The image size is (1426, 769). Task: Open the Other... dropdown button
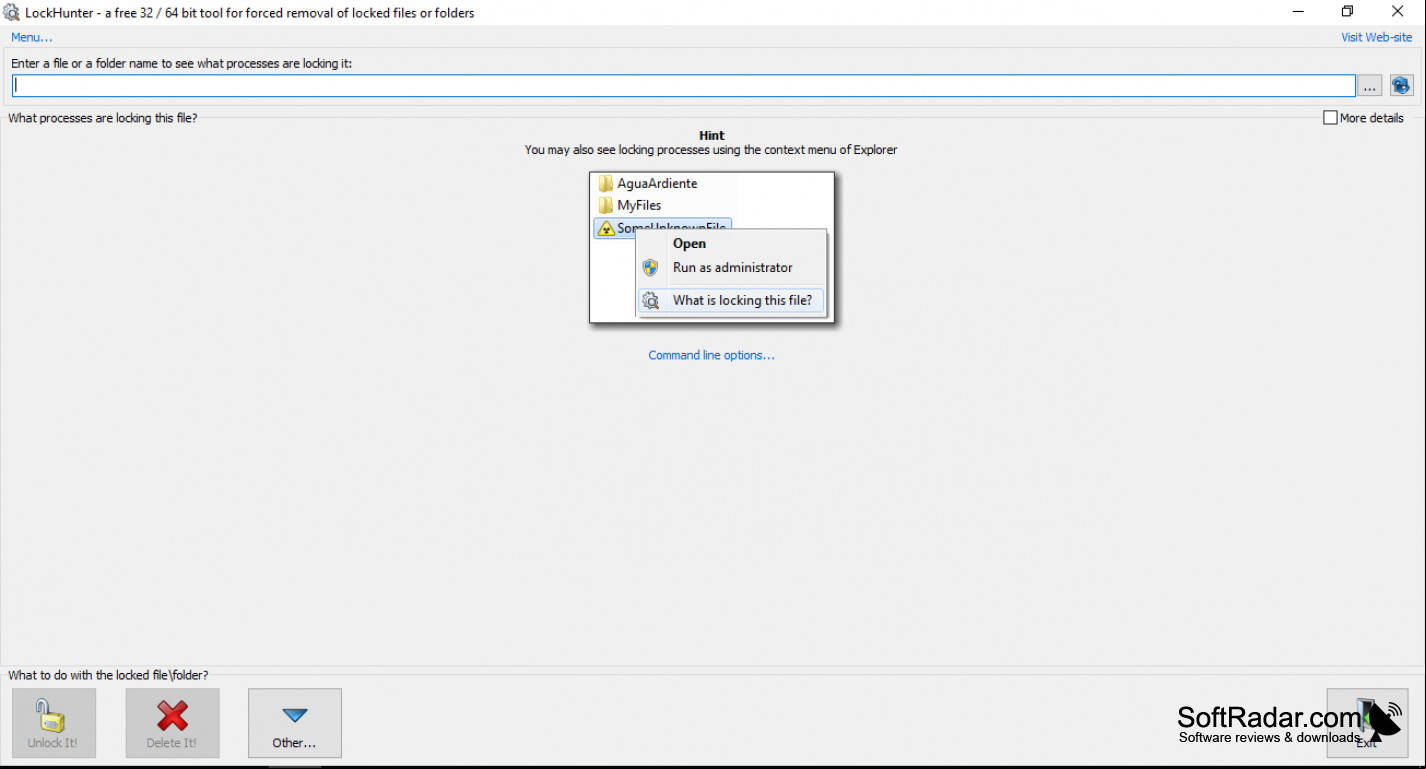(295, 723)
